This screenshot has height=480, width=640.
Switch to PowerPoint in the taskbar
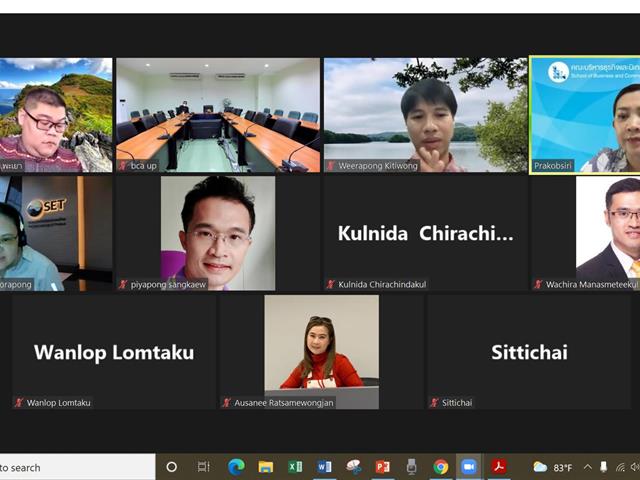(x=382, y=467)
